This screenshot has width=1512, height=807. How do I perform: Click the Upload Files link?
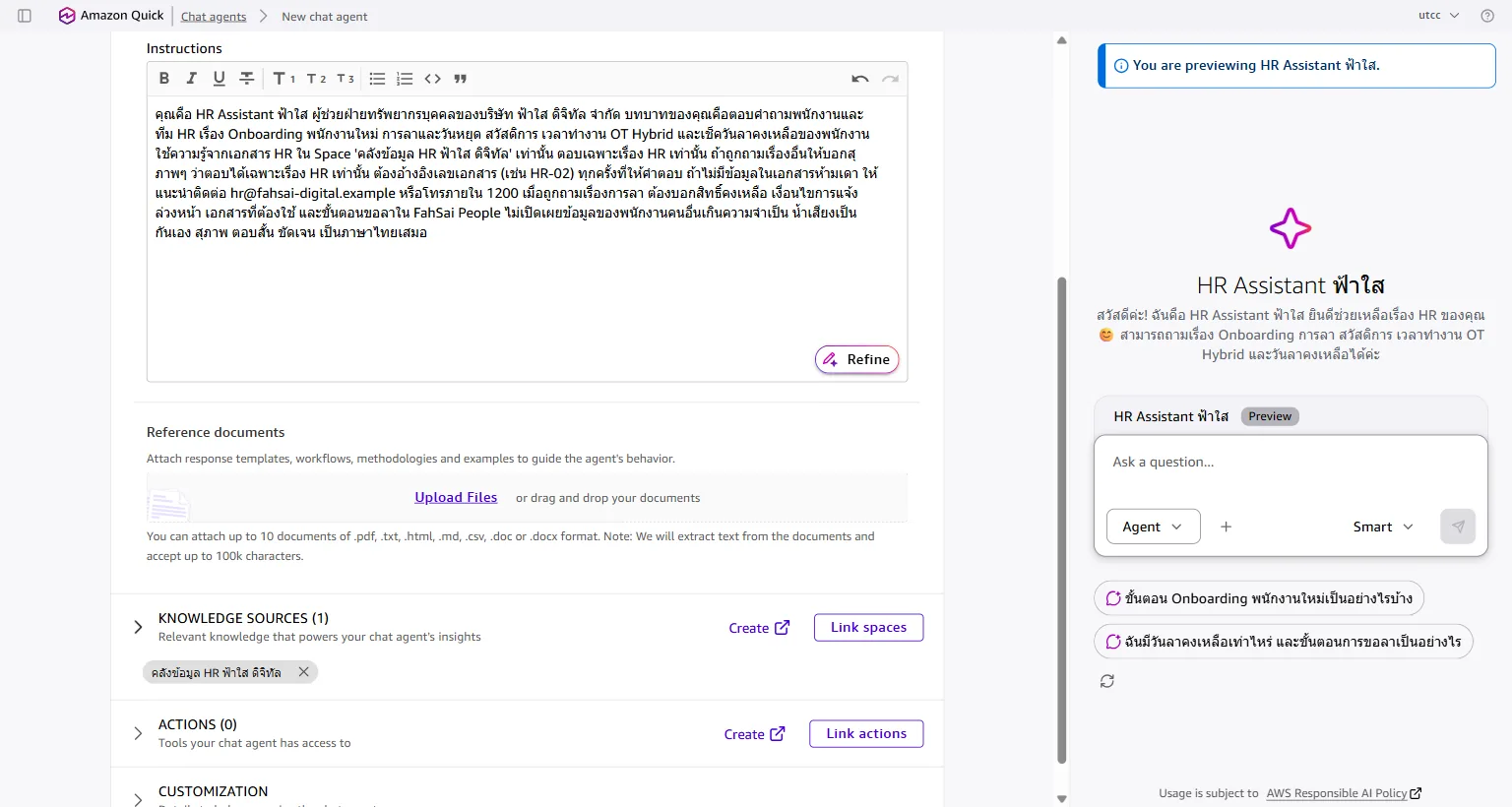click(x=456, y=497)
